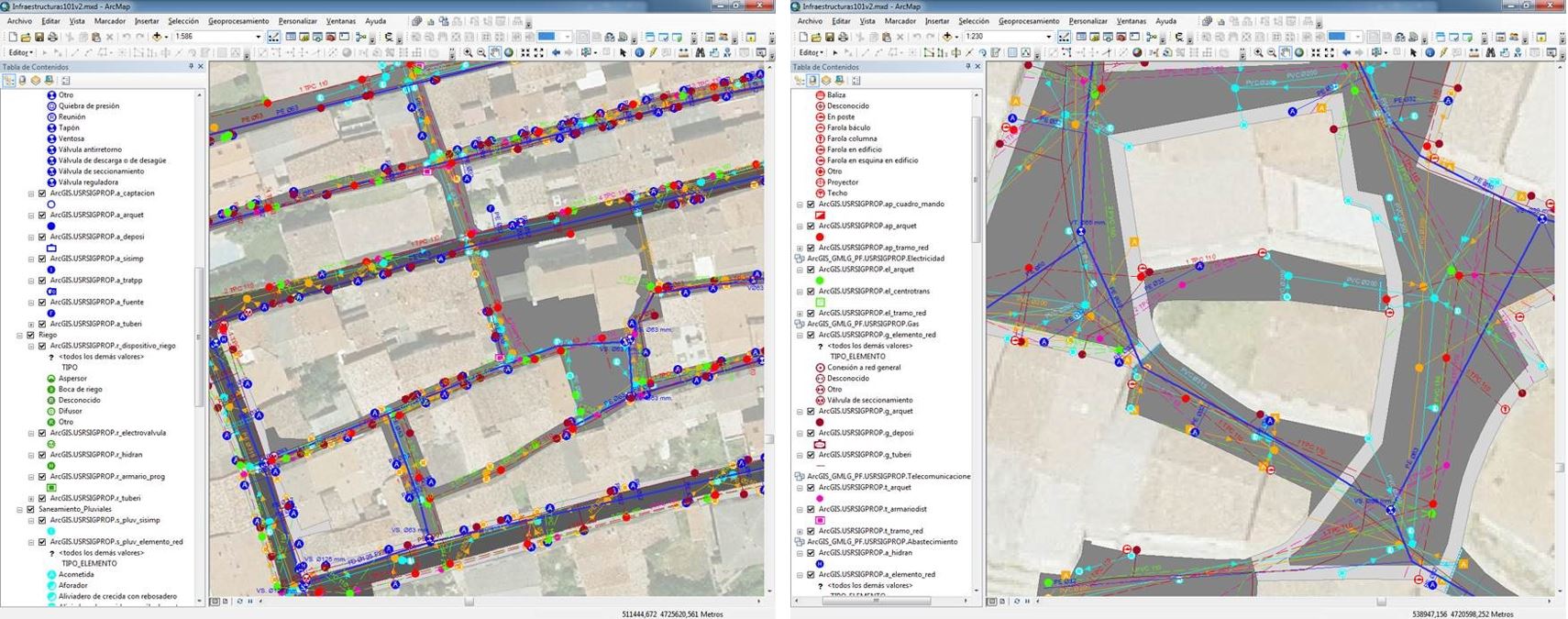Toggle ap_cuadro_mando layer checkbox
Screen dimensions: 1568x619
(x=811, y=204)
